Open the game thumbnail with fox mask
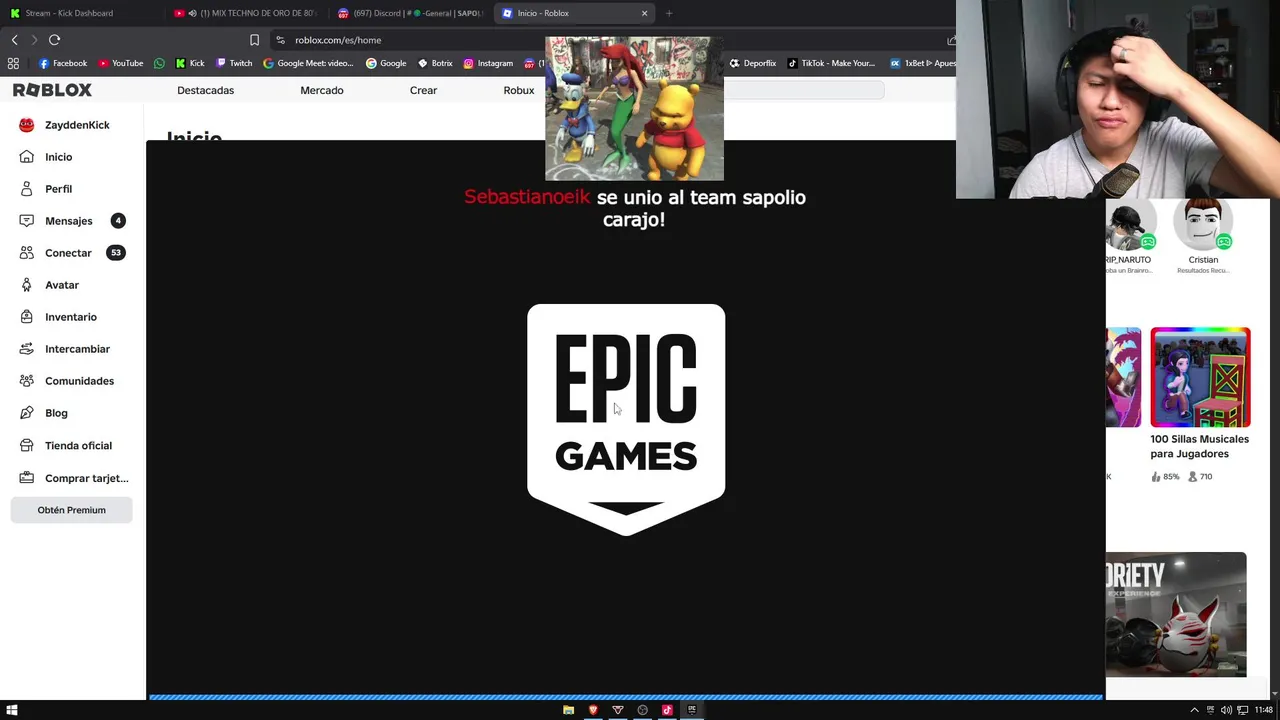Viewport: 1280px width, 720px height. pos(1176,614)
